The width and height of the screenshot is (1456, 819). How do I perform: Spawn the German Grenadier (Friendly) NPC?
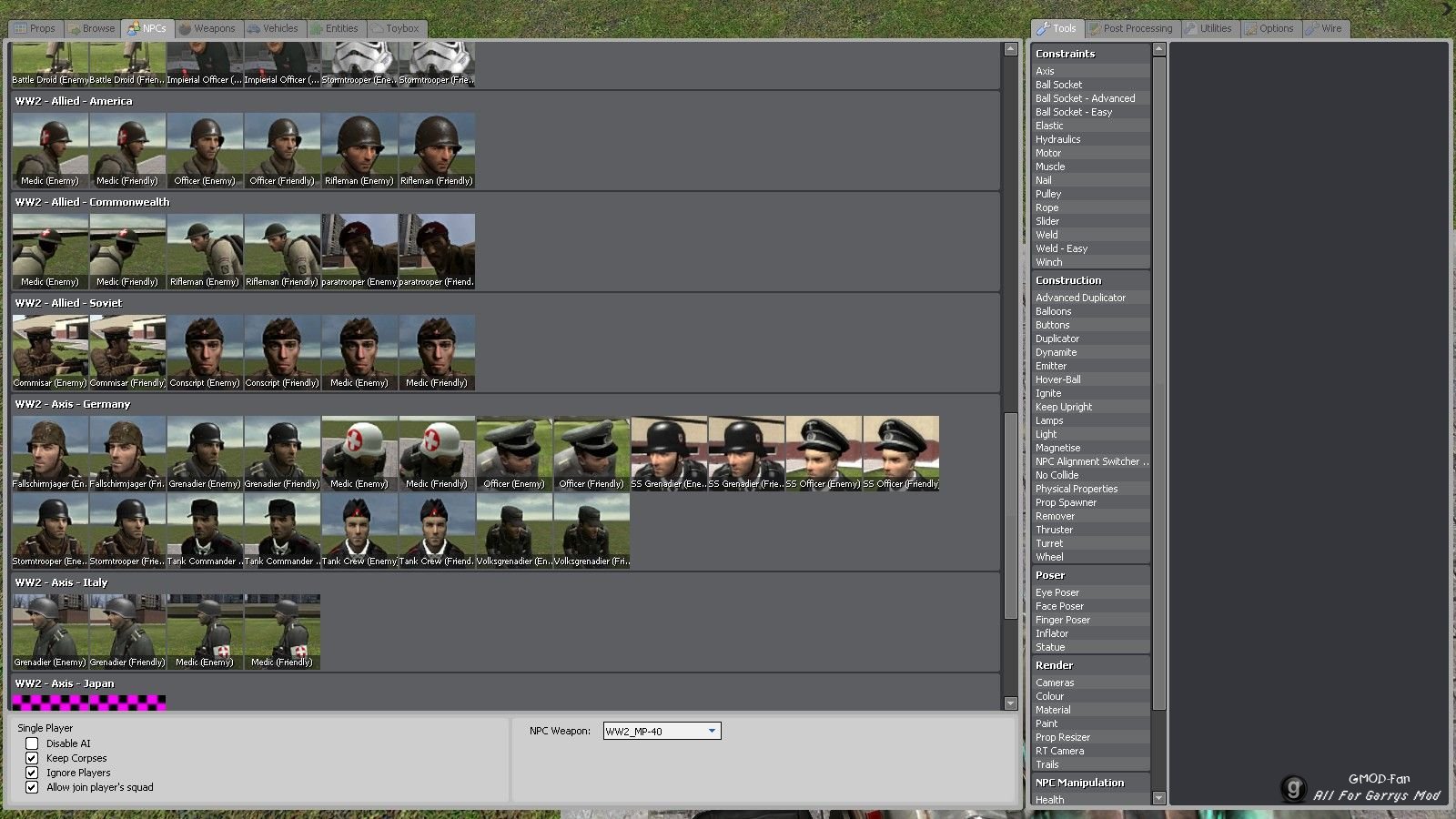282,453
